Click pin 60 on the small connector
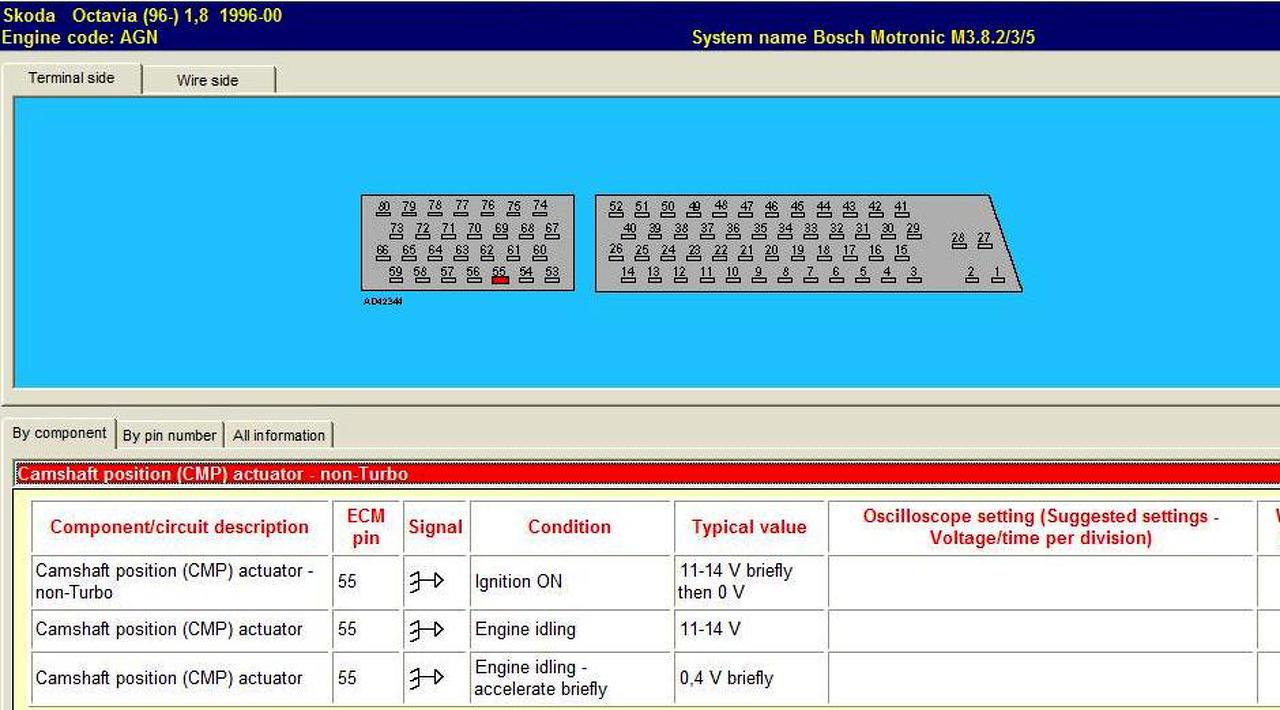Image resolution: width=1280 pixels, height=710 pixels. click(540, 254)
